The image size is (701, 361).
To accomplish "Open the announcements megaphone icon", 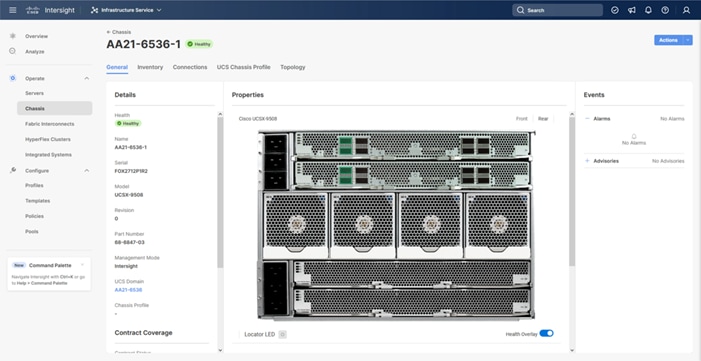I will click(x=632, y=10).
